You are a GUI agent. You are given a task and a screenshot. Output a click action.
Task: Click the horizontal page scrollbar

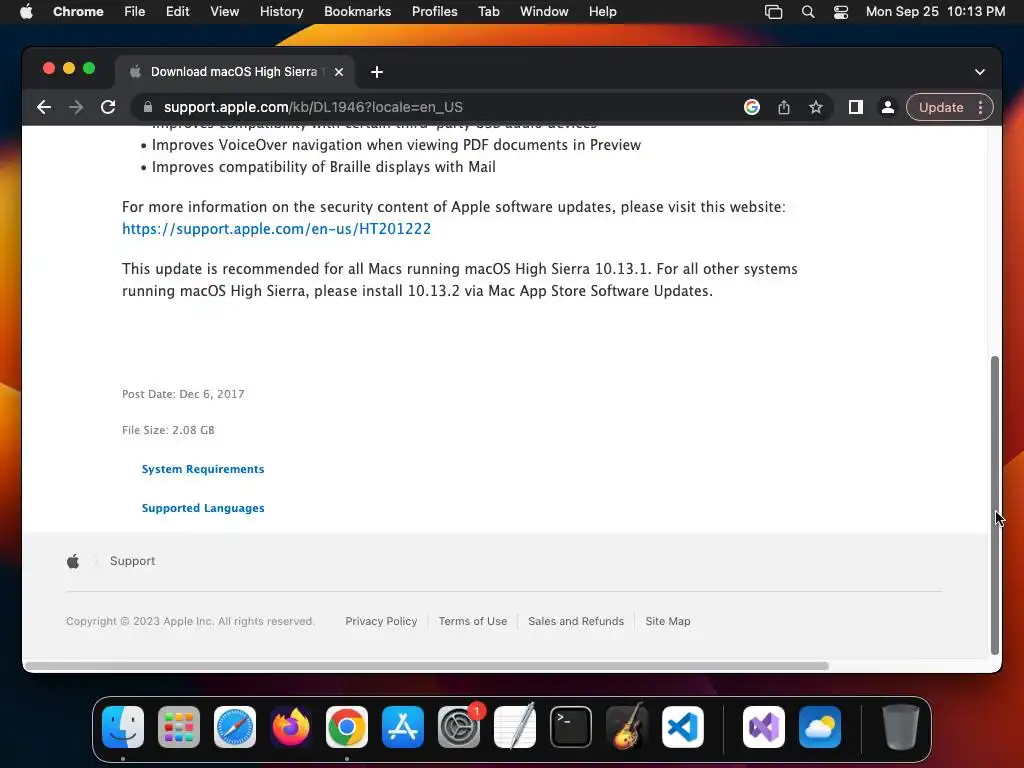click(x=427, y=666)
